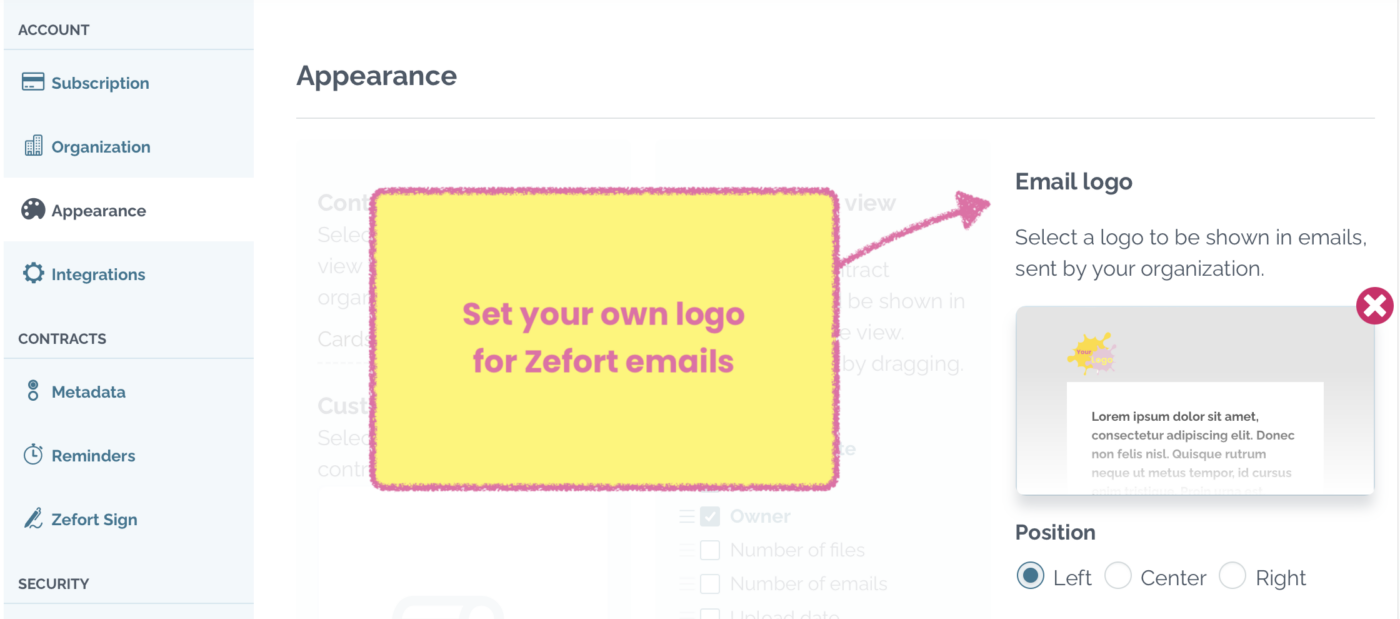Select the Appearance palette icon
1400x619 pixels.
pos(31,210)
